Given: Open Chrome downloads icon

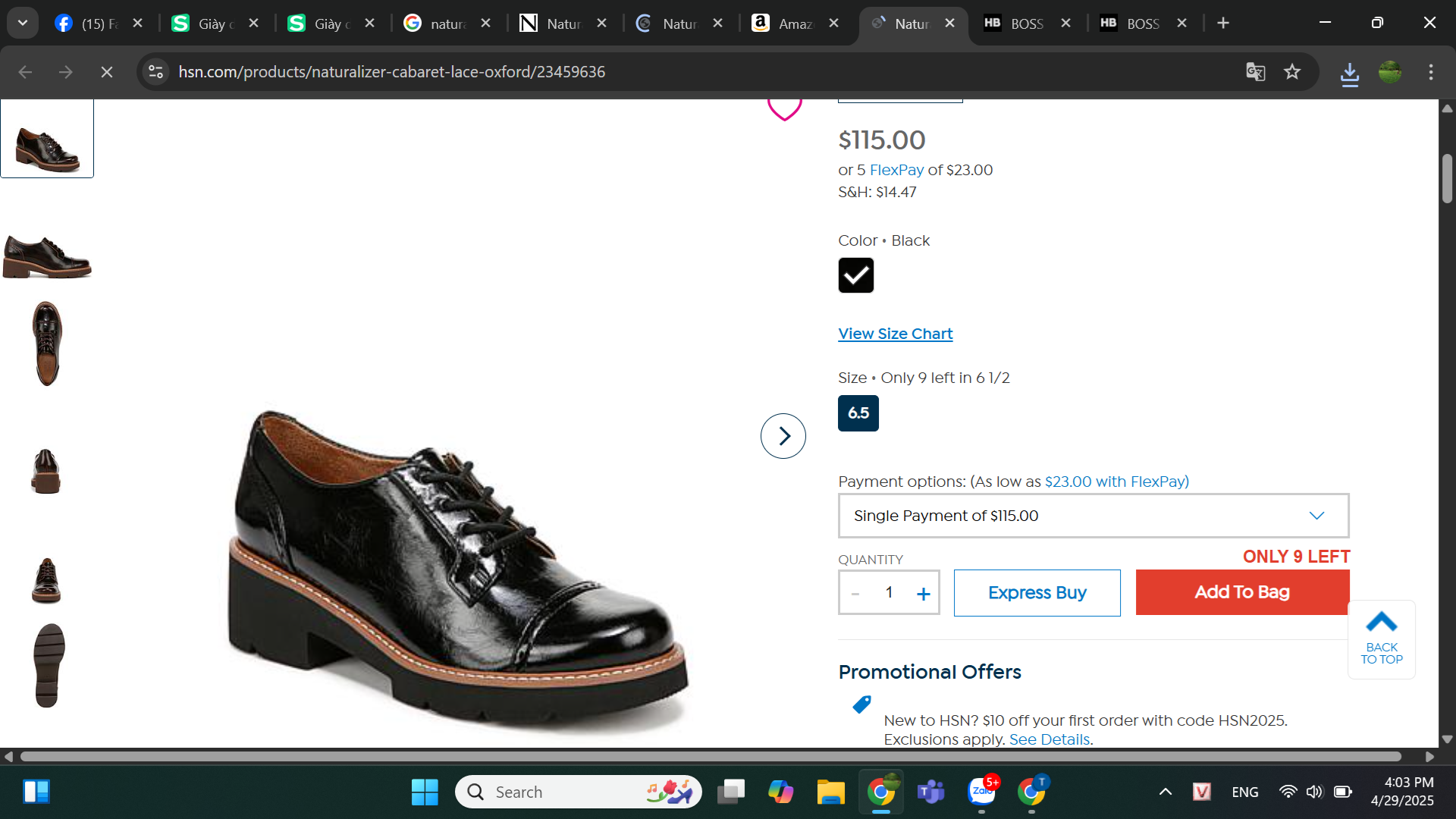Looking at the screenshot, I should (x=1349, y=74).
